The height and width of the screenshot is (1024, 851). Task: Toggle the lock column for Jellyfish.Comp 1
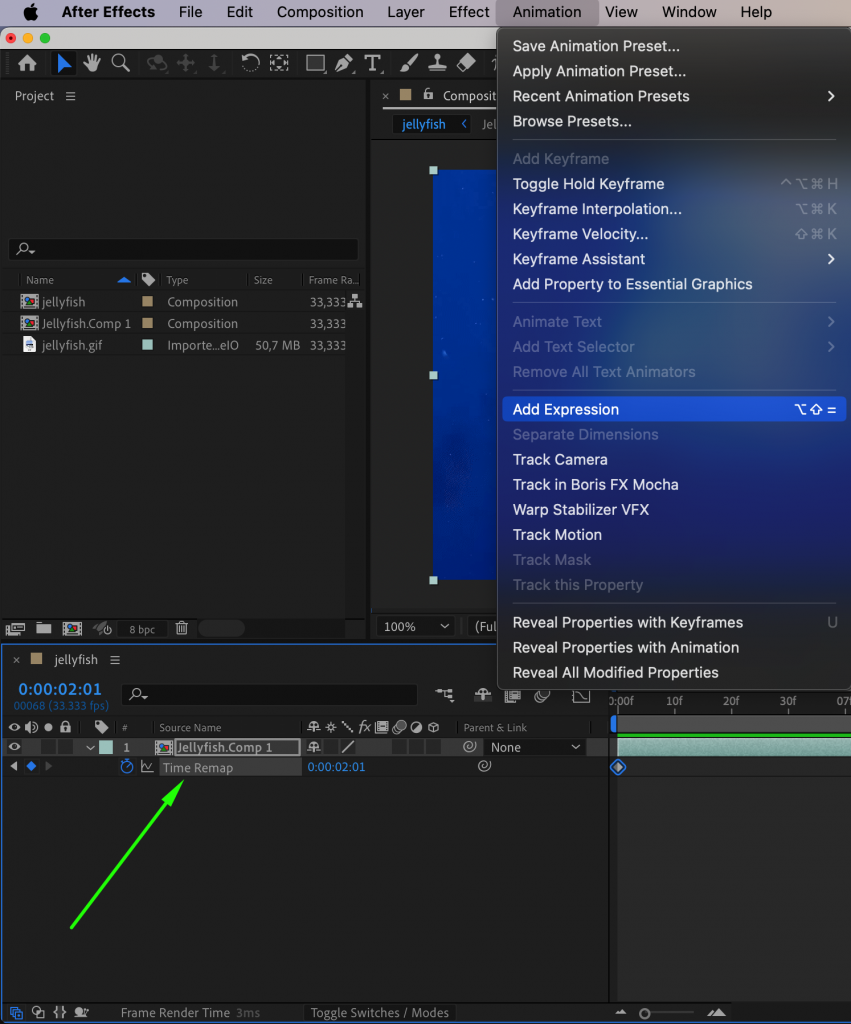[64, 747]
